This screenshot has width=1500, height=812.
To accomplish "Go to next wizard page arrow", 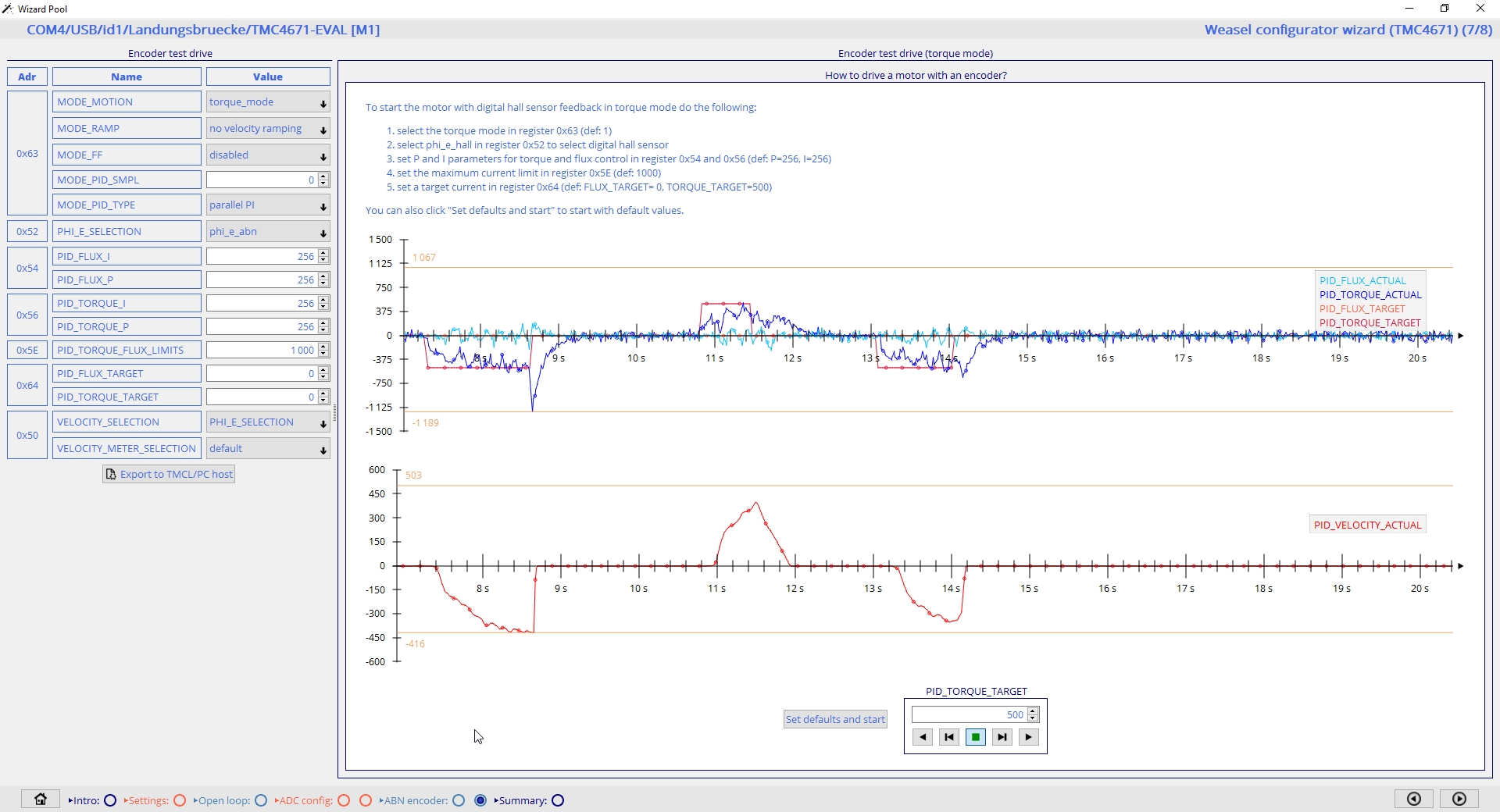I will click(x=1459, y=799).
